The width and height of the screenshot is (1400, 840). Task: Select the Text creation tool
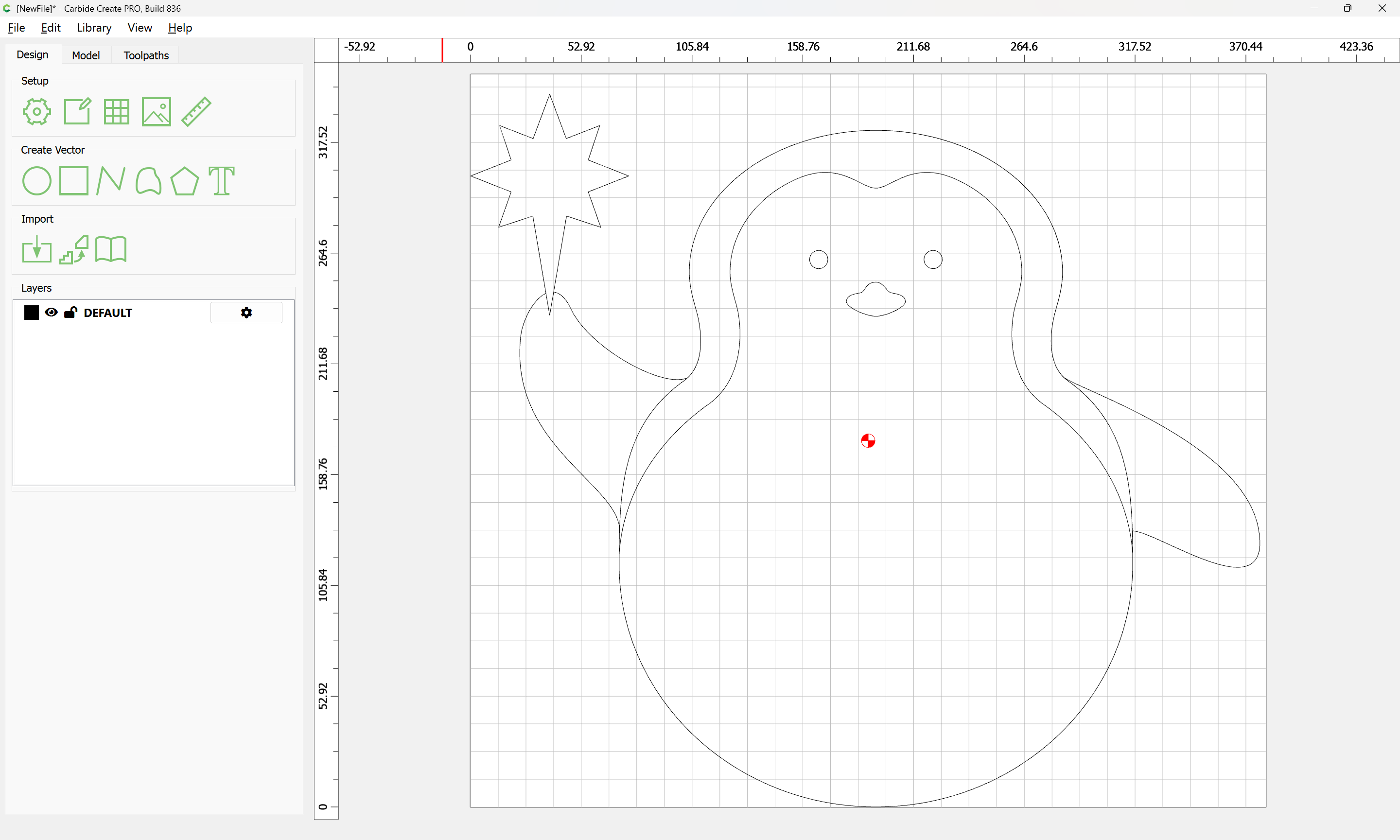coord(221,181)
